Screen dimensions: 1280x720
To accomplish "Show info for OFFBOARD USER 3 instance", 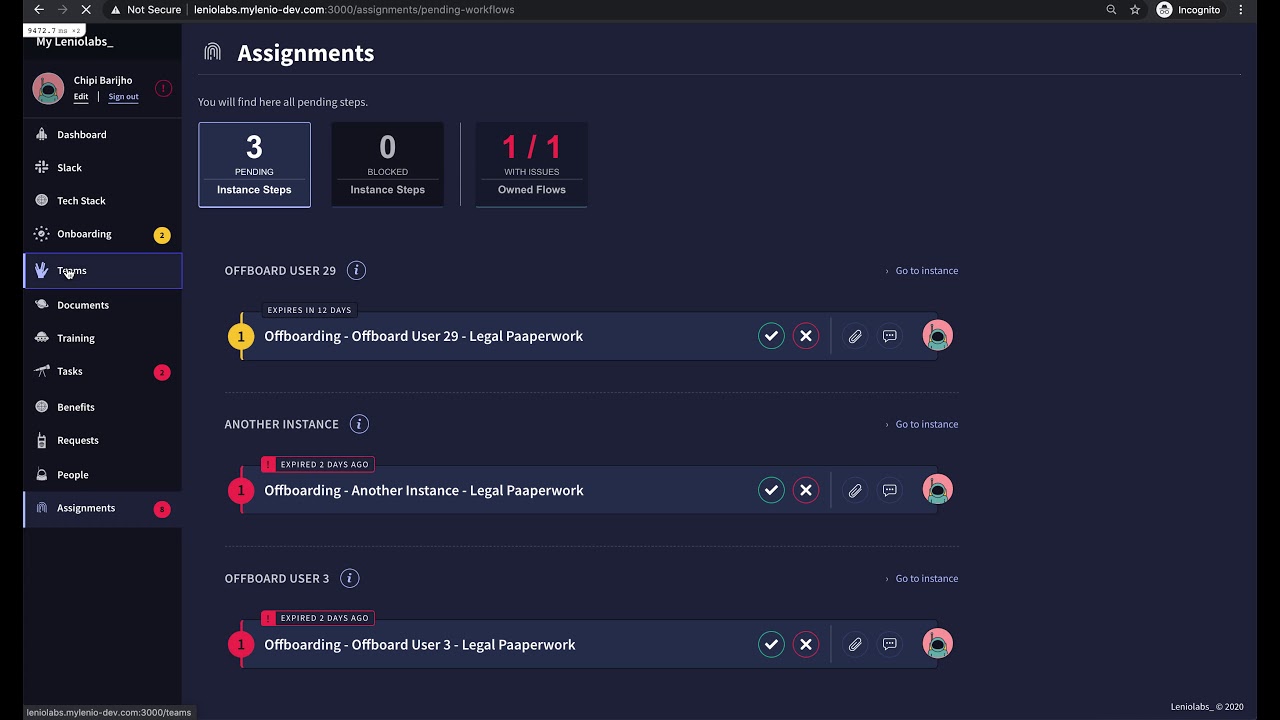I will [x=349, y=578].
